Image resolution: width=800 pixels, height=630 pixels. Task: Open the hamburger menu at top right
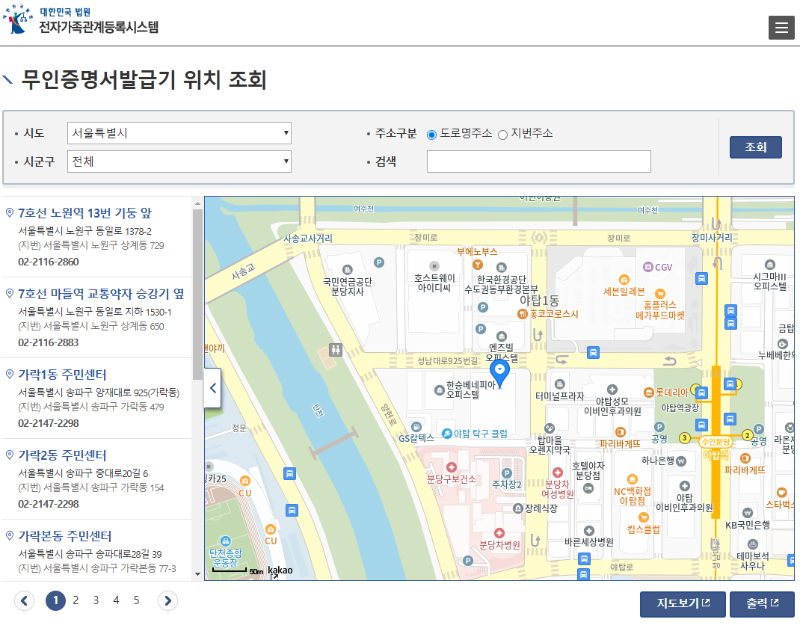point(781,27)
